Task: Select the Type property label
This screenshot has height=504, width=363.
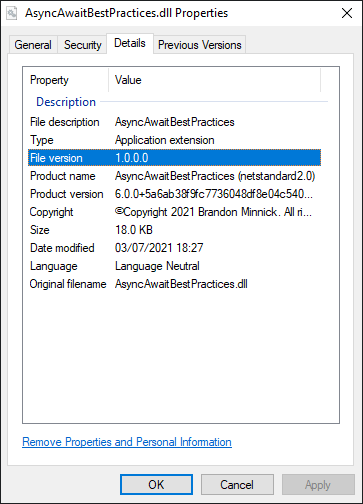Action: tap(42, 140)
